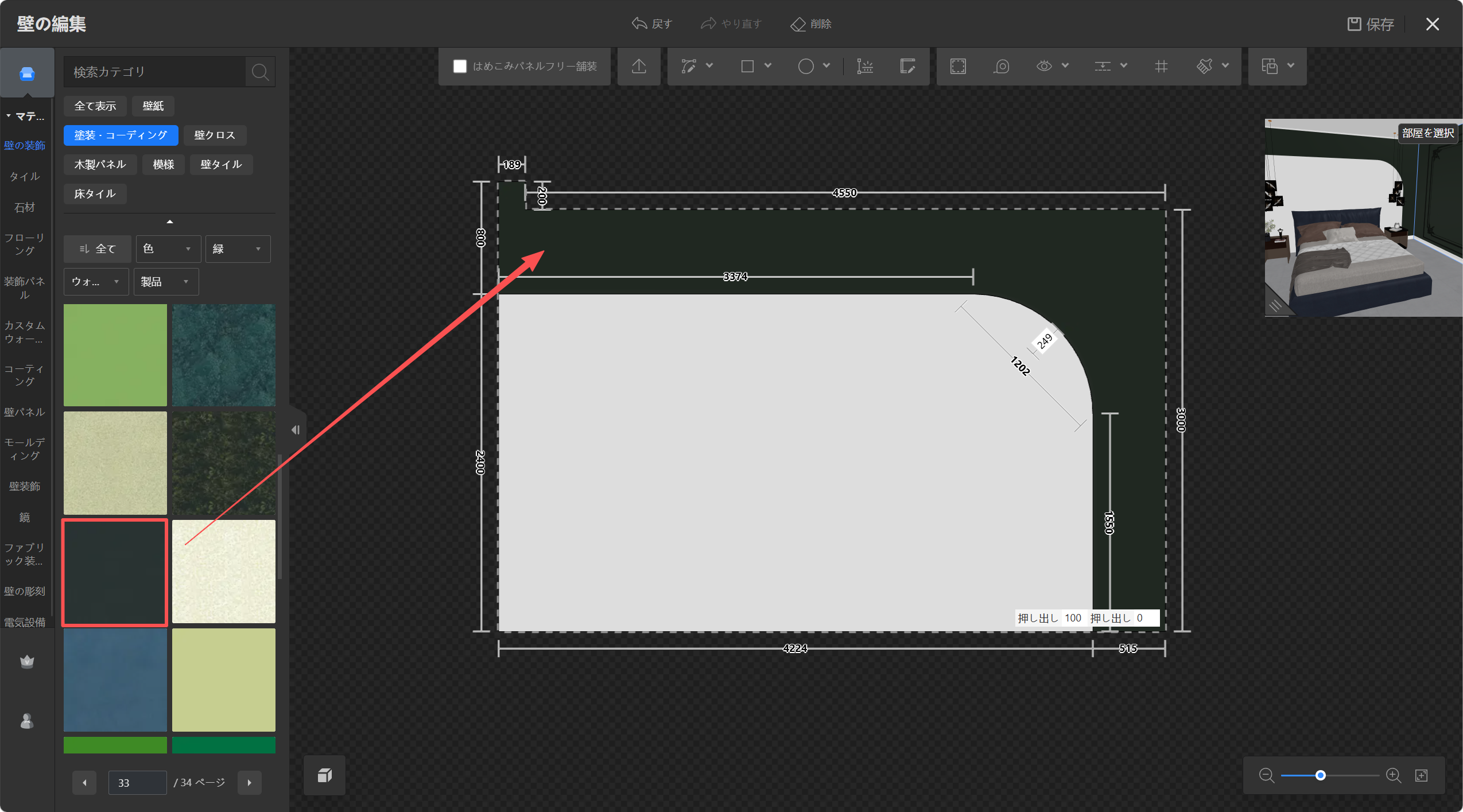1463x812 pixels.
Task: Click the edit region pencil tool
Action: coord(907,67)
